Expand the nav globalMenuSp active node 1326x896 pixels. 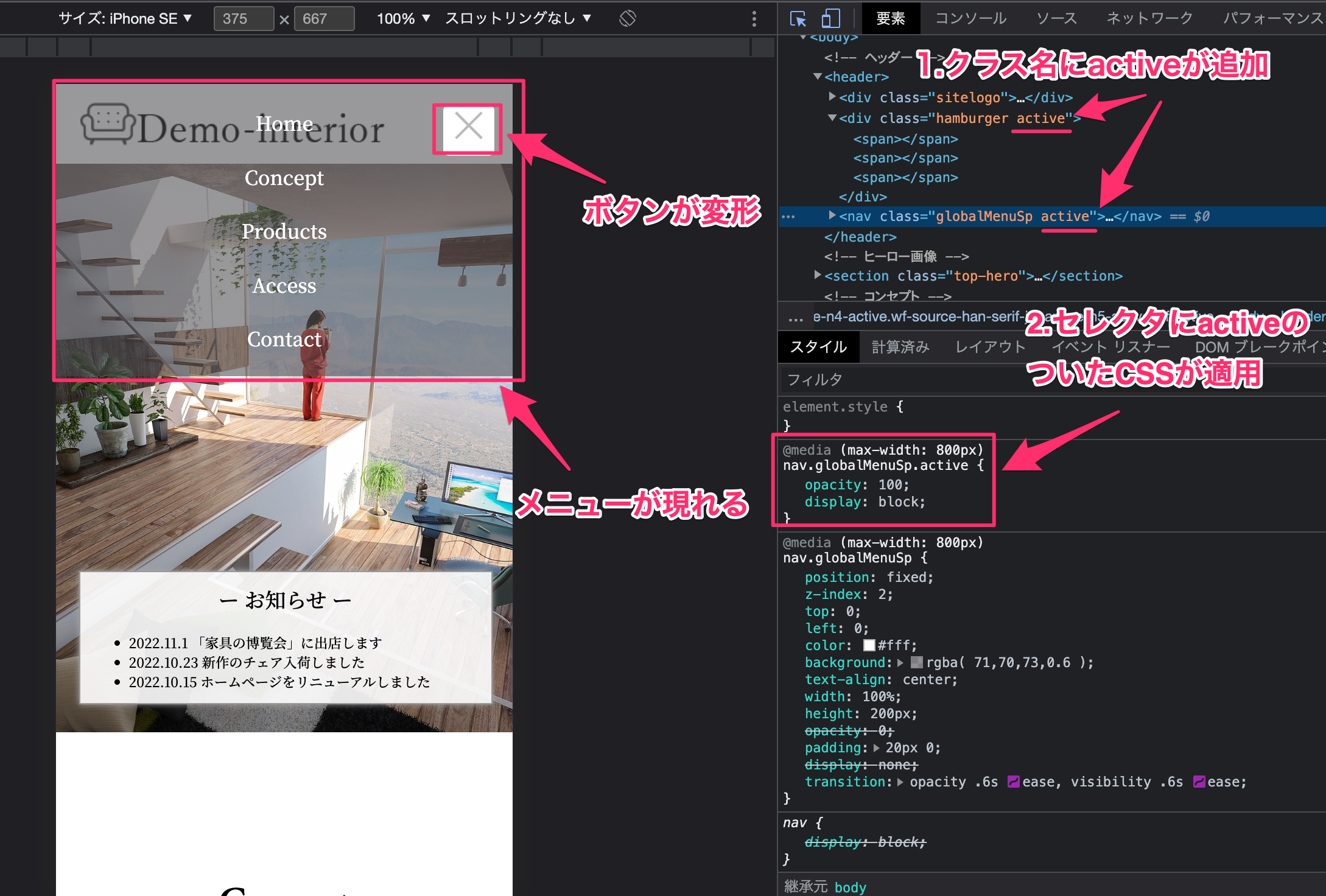click(832, 215)
